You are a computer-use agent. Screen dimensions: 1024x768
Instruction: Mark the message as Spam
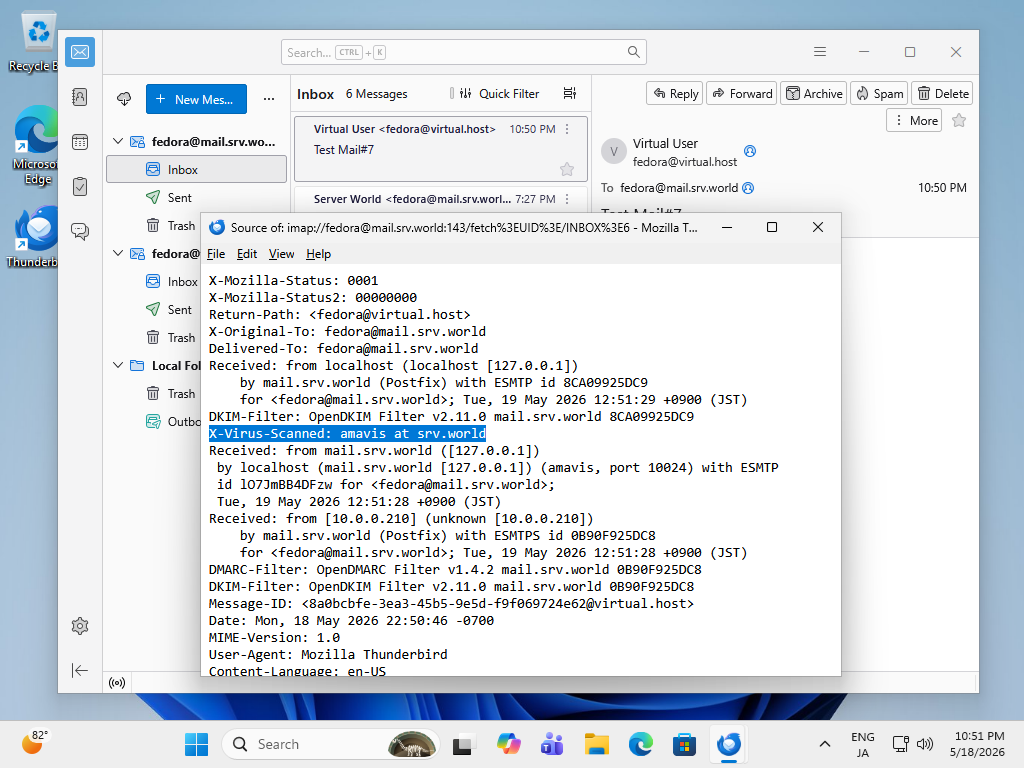[x=879, y=93]
